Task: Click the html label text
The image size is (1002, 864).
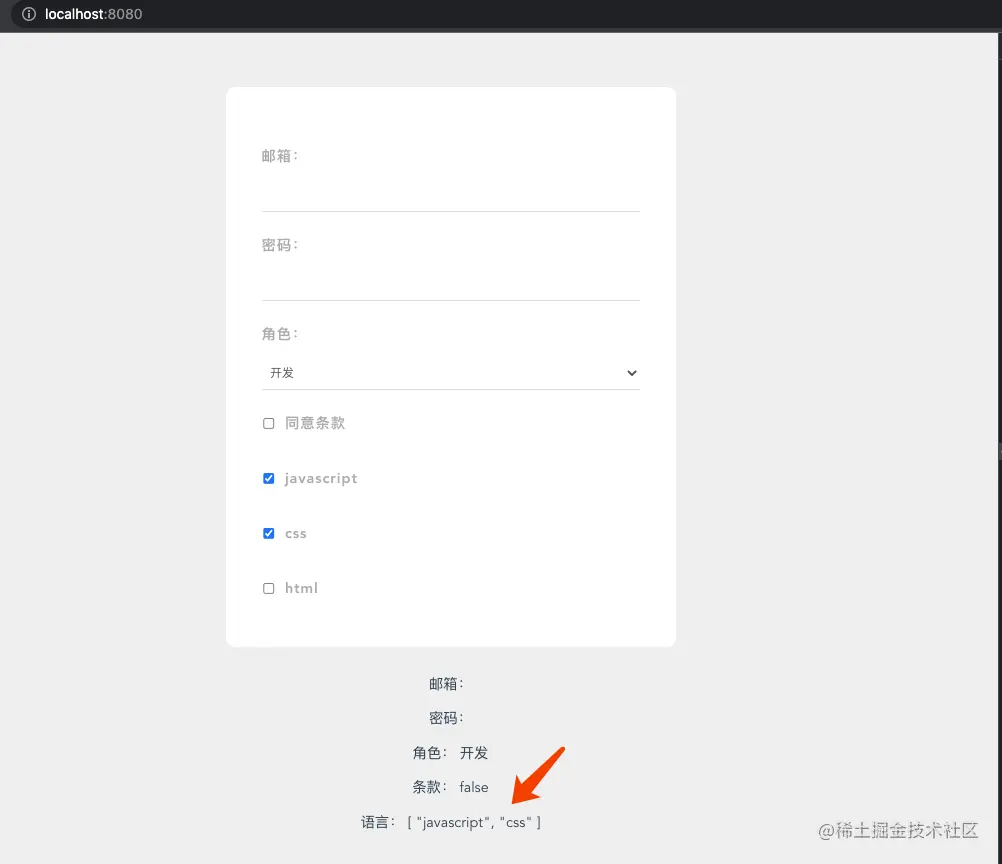Action: [x=301, y=588]
